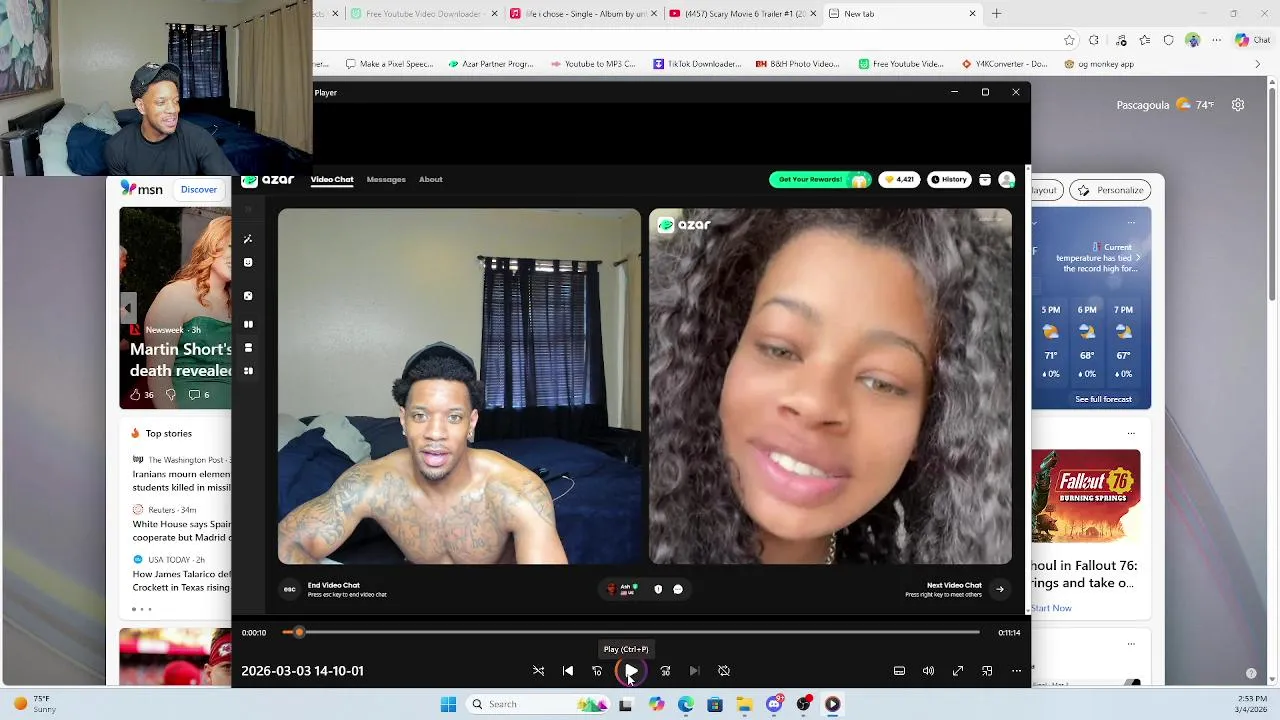Click the 4,421 gems counter in video
The height and width of the screenshot is (720, 1280).
tap(899, 180)
